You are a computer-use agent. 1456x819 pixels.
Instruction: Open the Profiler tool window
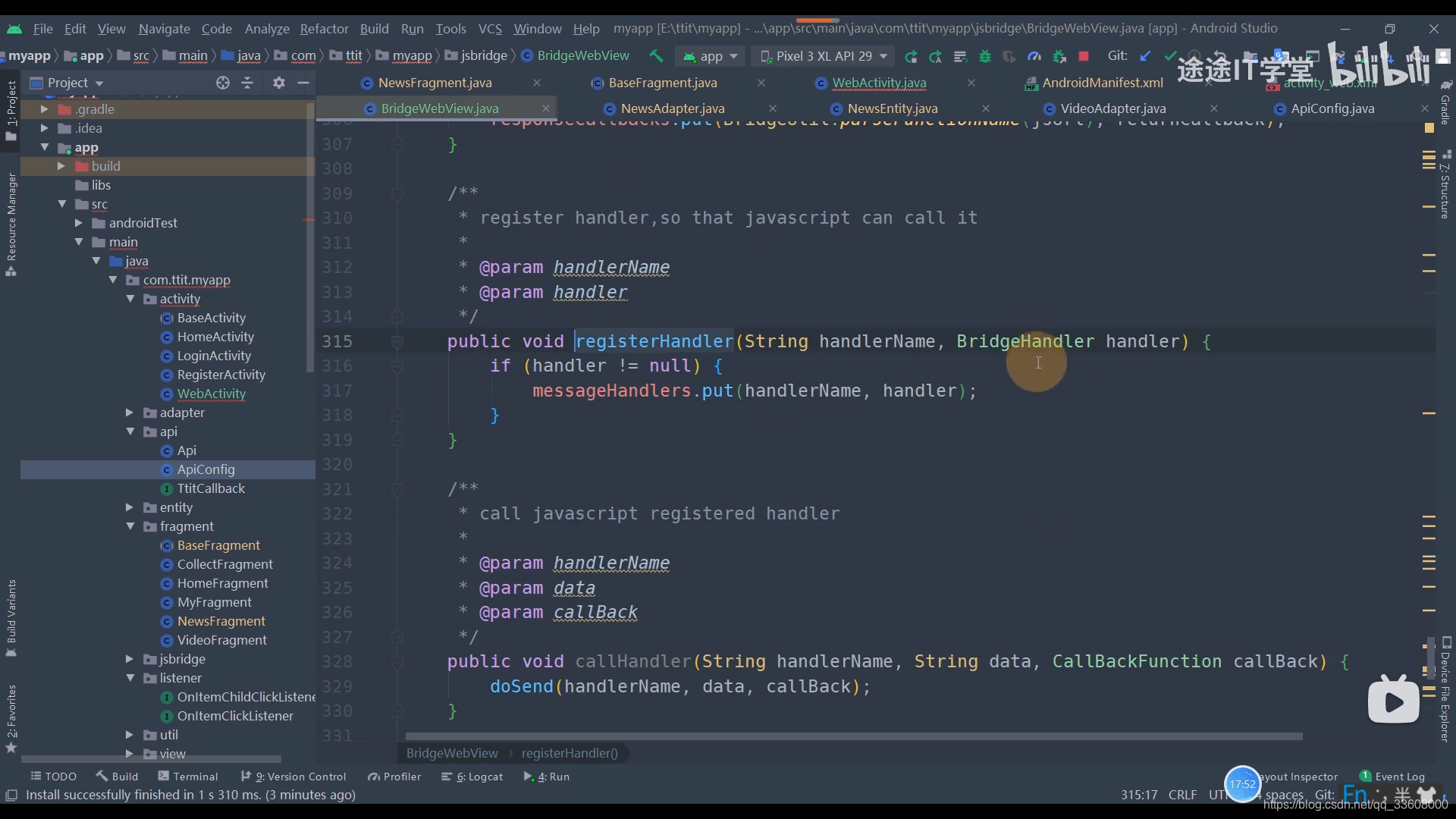394,777
